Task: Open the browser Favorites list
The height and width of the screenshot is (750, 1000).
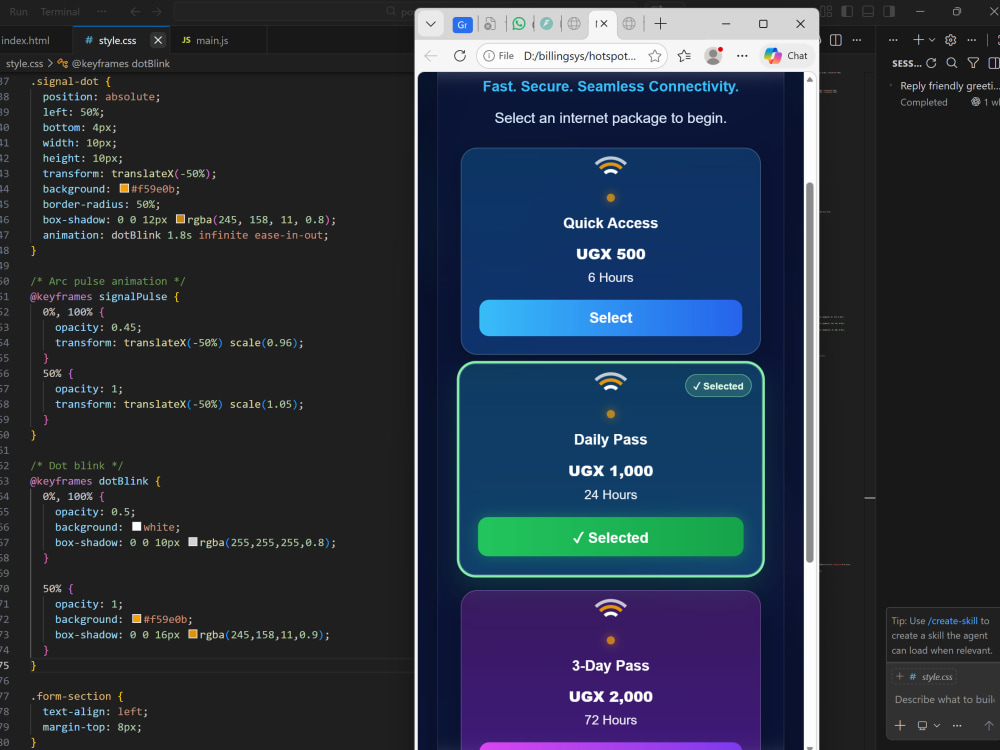Action: 684,56
